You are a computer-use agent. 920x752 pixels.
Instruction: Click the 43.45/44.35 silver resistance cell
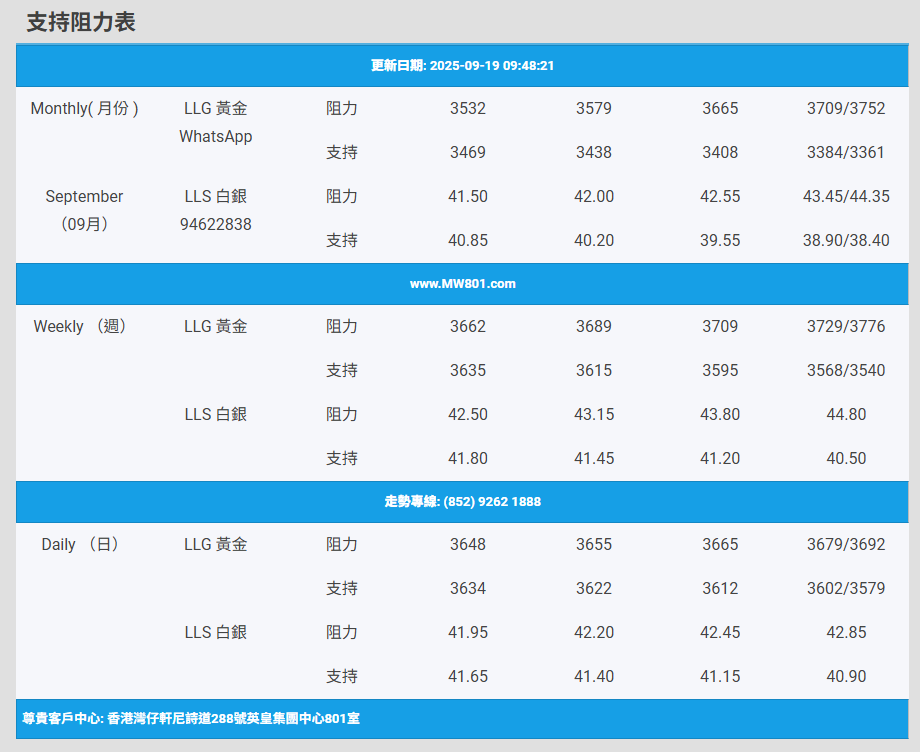click(x=845, y=197)
